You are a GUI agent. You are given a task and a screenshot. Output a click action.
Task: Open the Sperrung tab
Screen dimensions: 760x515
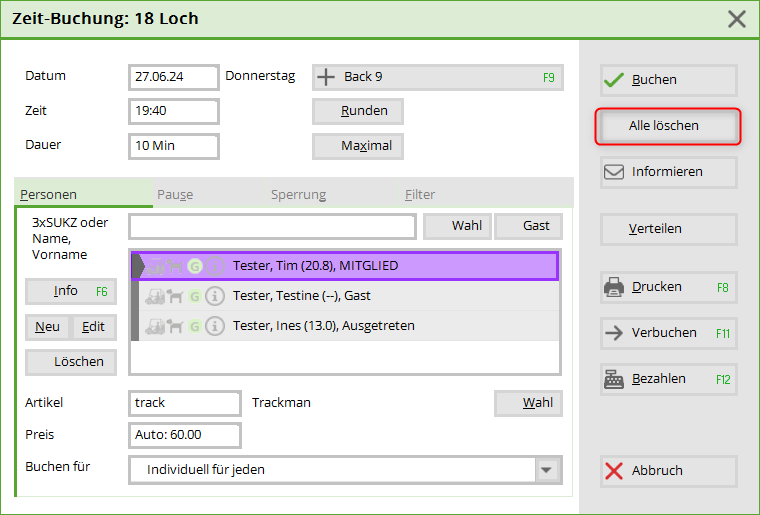[x=298, y=195]
